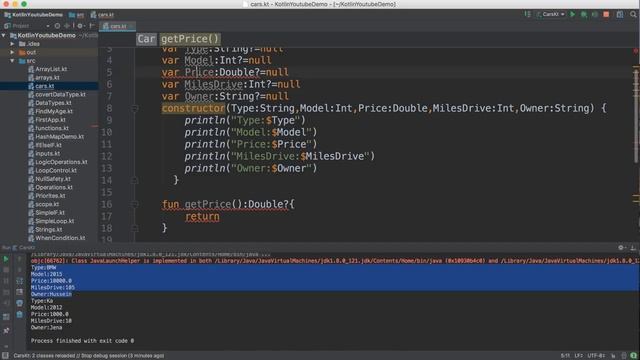640x360 pixels.
Task: Click 'Process finished with exit code 0'
Action: (x=82, y=341)
